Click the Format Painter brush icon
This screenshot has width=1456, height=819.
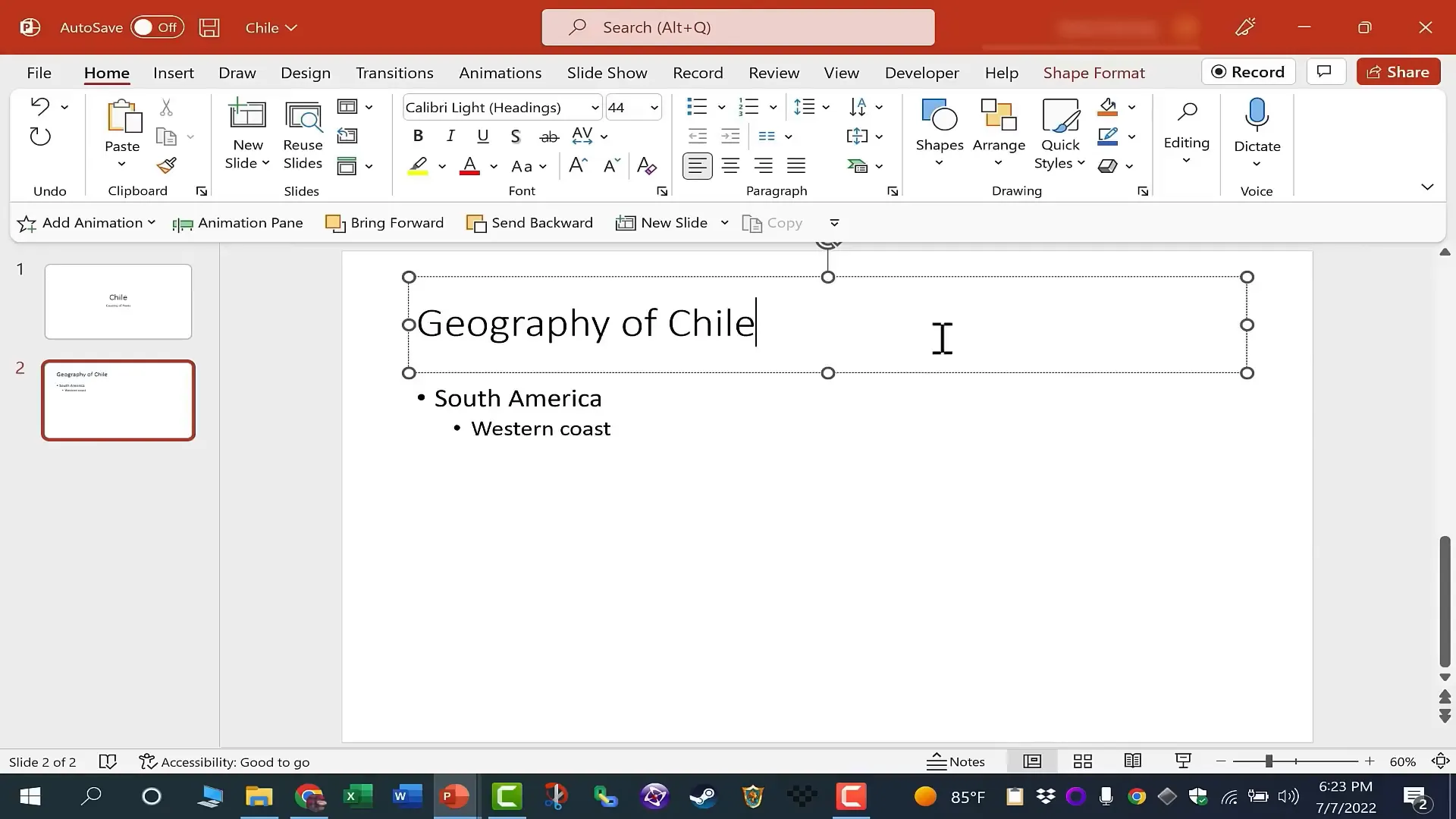pos(167,165)
